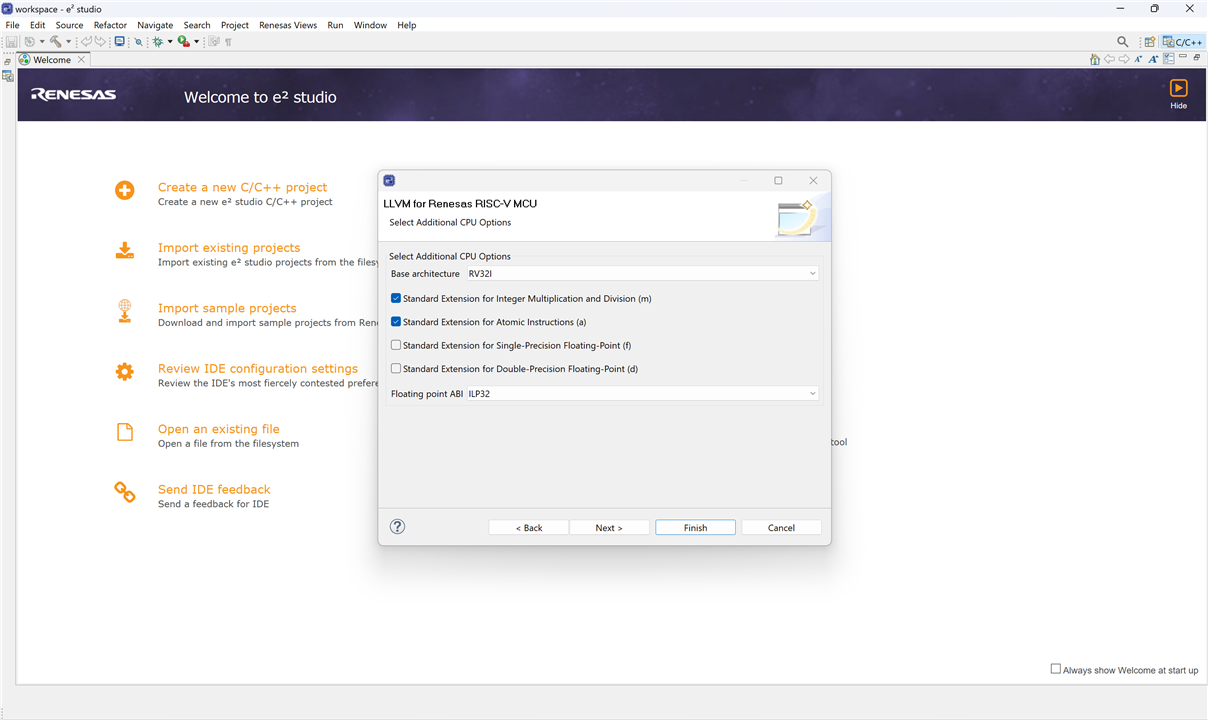Viewport: 1208px width, 720px height.
Task: Open the Project menu
Action: click(235, 25)
